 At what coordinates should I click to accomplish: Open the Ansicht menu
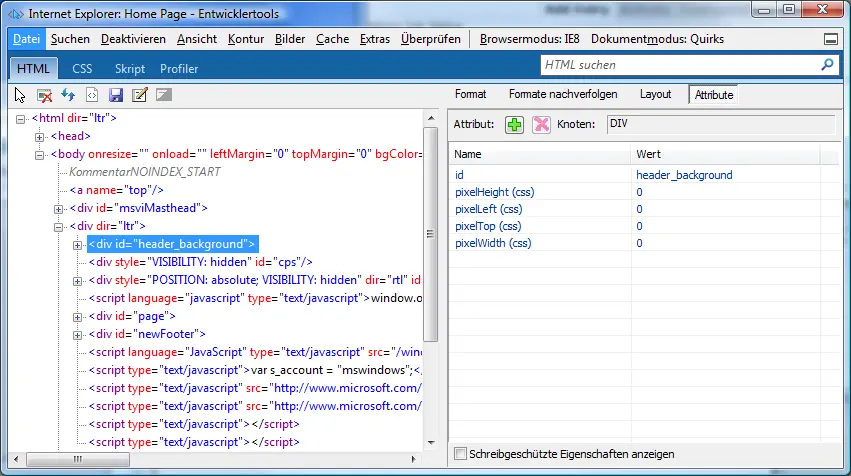click(196, 39)
